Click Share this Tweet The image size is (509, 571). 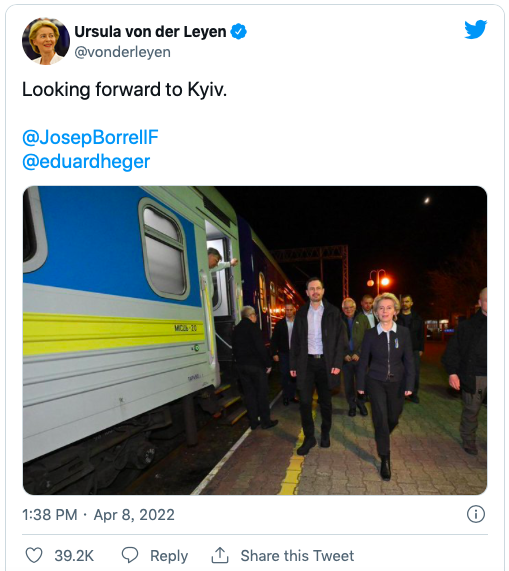(x=297, y=556)
